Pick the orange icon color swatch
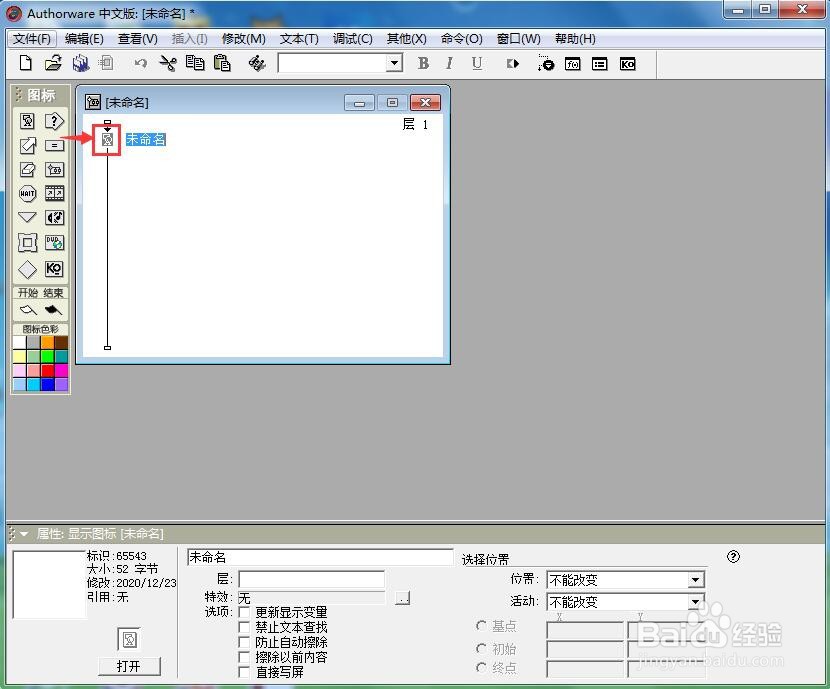 47,342
